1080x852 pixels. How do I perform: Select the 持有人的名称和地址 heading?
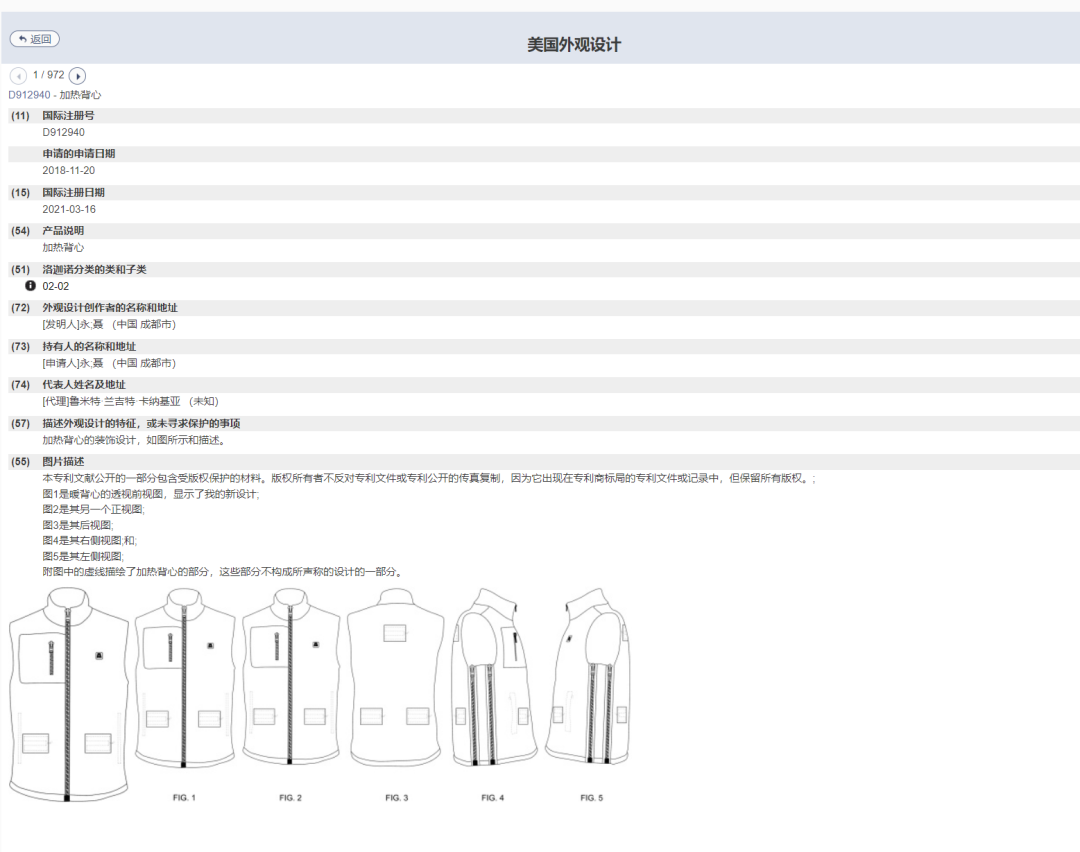click(89, 346)
